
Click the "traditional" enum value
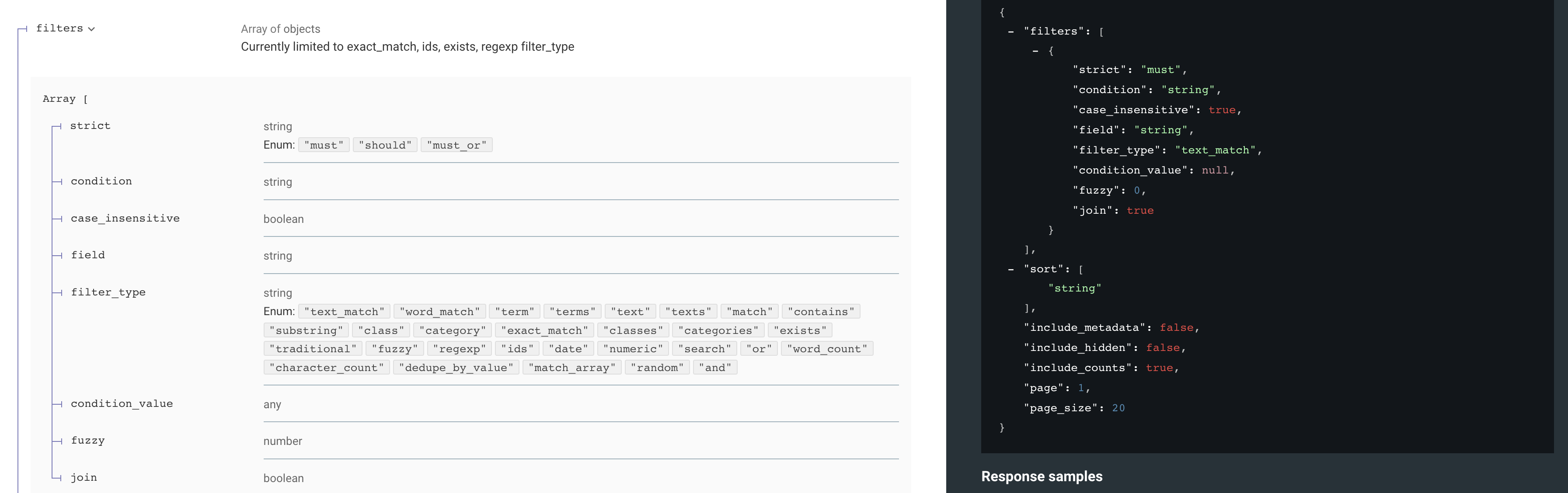click(313, 349)
